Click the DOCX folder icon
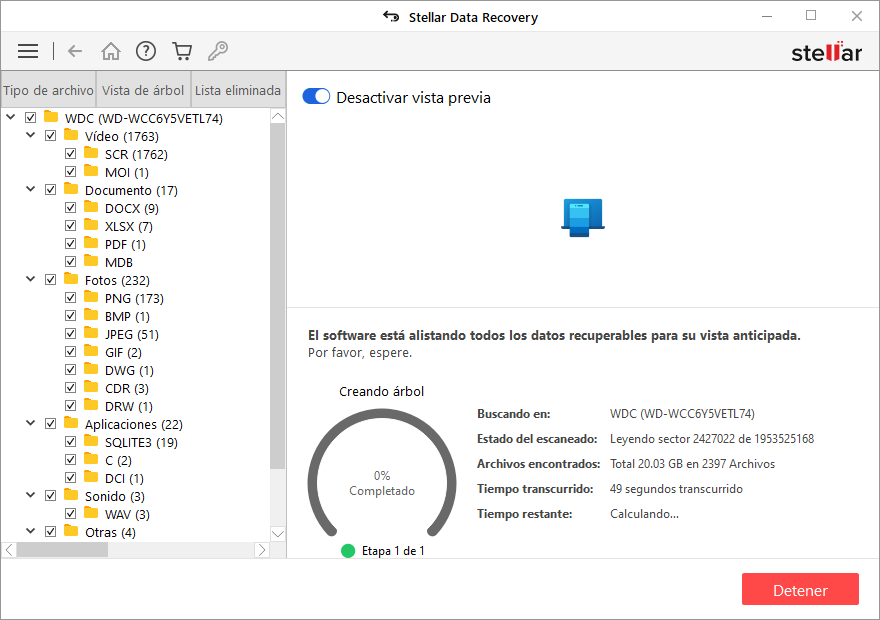880x620 pixels. coord(91,207)
